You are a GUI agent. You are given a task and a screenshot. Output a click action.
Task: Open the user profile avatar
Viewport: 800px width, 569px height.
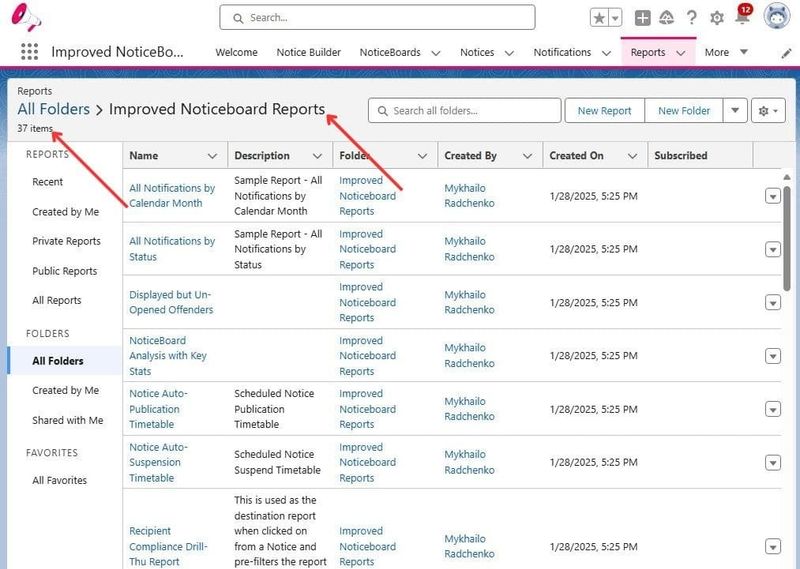click(776, 16)
